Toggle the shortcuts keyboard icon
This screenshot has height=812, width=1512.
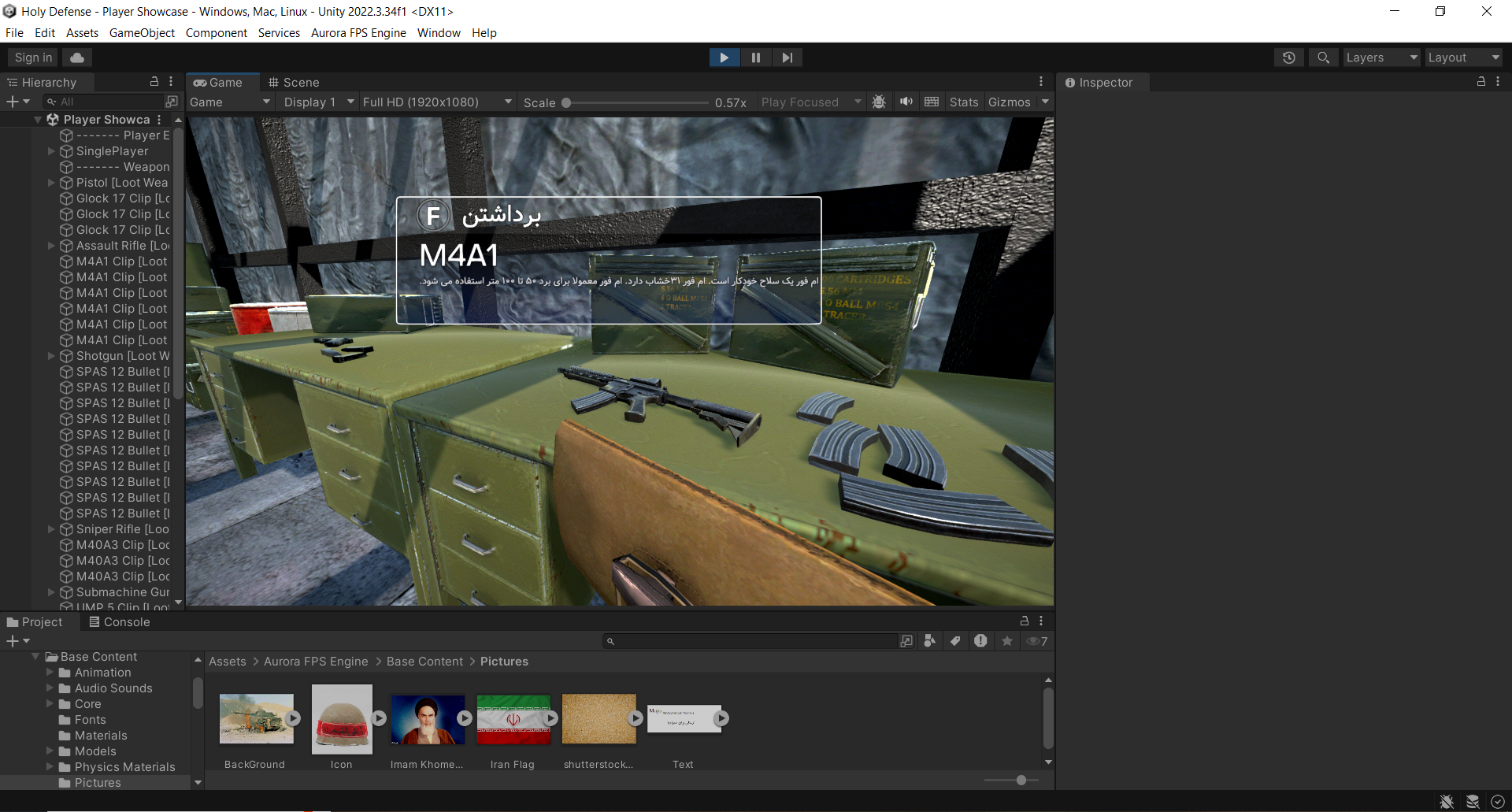(932, 102)
